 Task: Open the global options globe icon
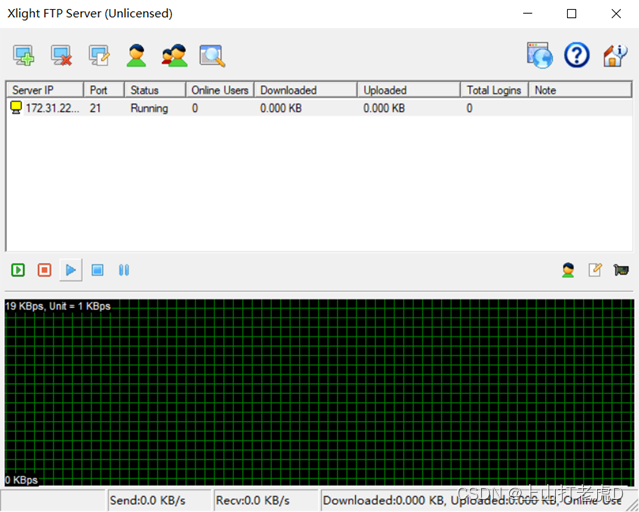(x=539, y=56)
